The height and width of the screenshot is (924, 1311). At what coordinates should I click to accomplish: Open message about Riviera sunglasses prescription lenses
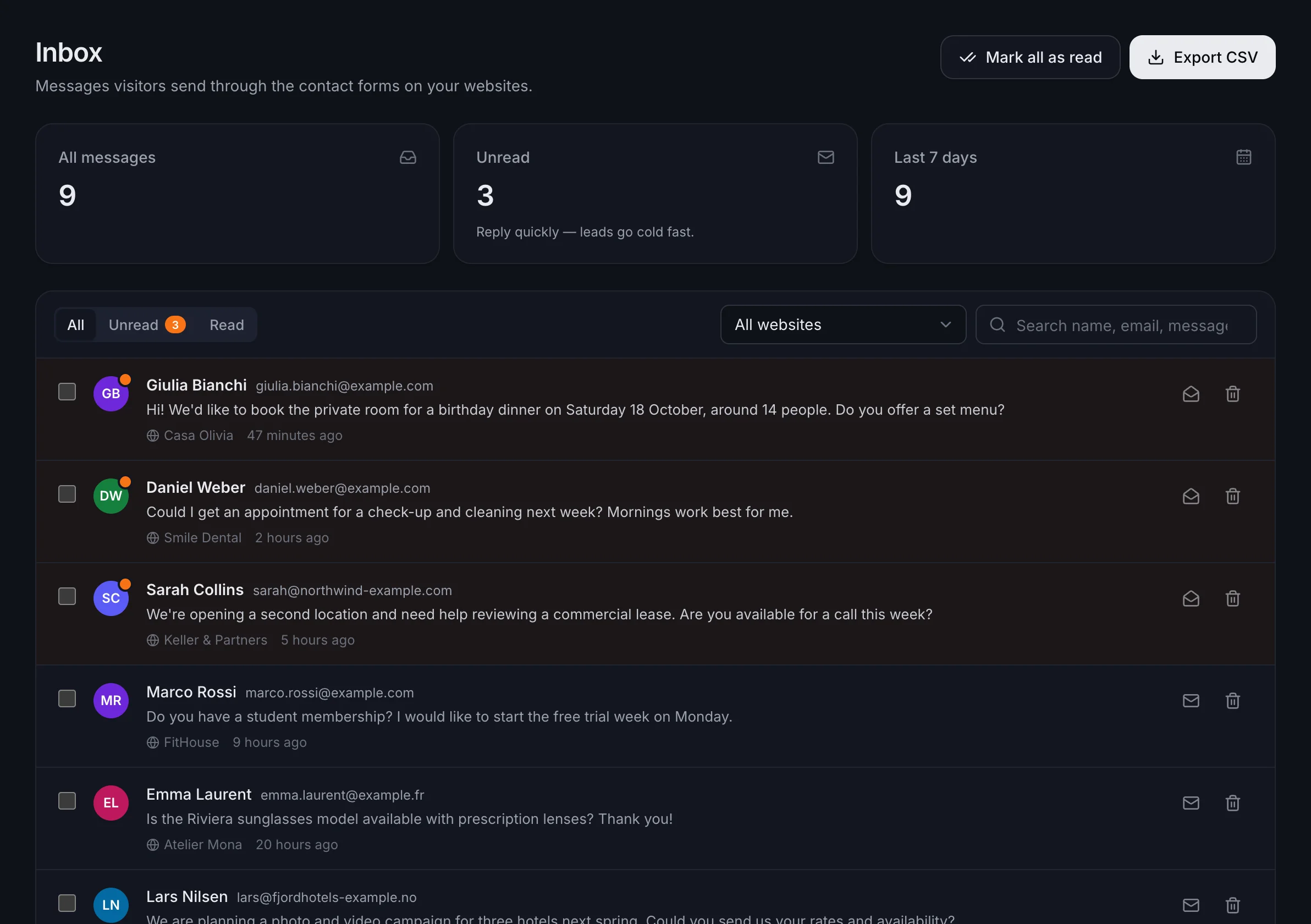(x=409, y=819)
